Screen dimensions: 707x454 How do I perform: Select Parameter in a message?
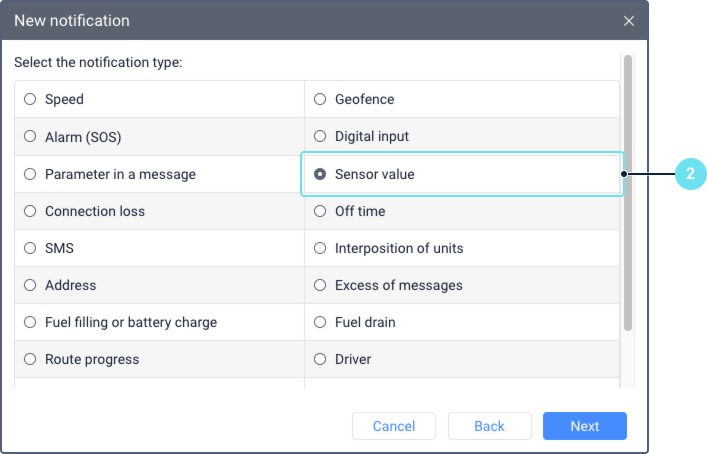pyautogui.click(x=30, y=174)
